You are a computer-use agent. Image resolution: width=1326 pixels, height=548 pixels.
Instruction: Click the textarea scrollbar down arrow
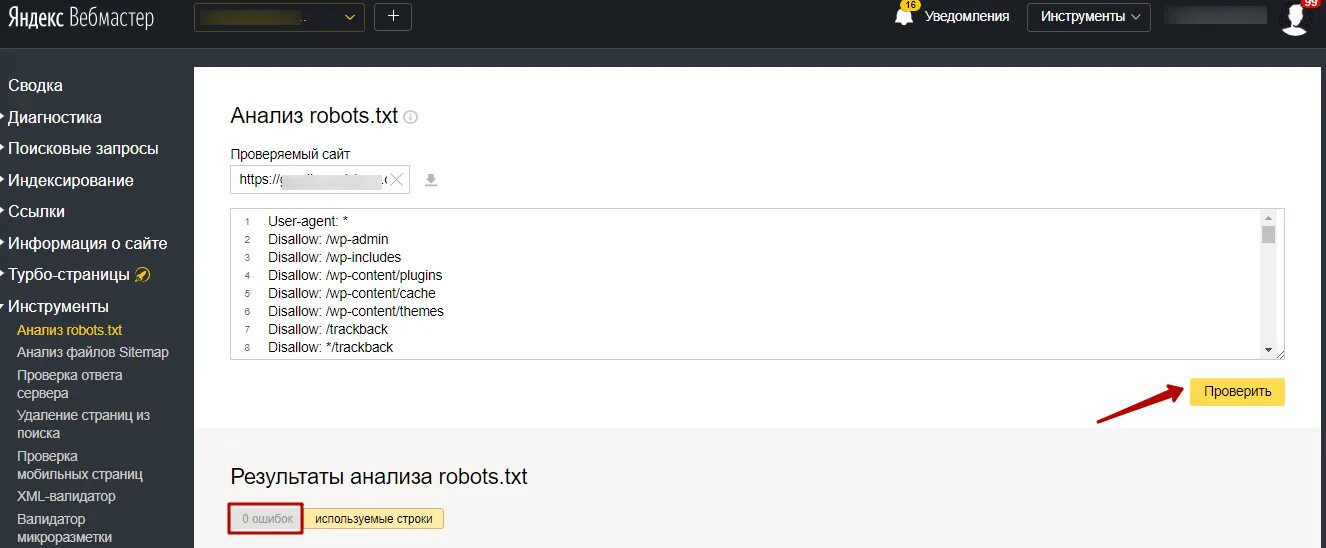(x=1268, y=350)
